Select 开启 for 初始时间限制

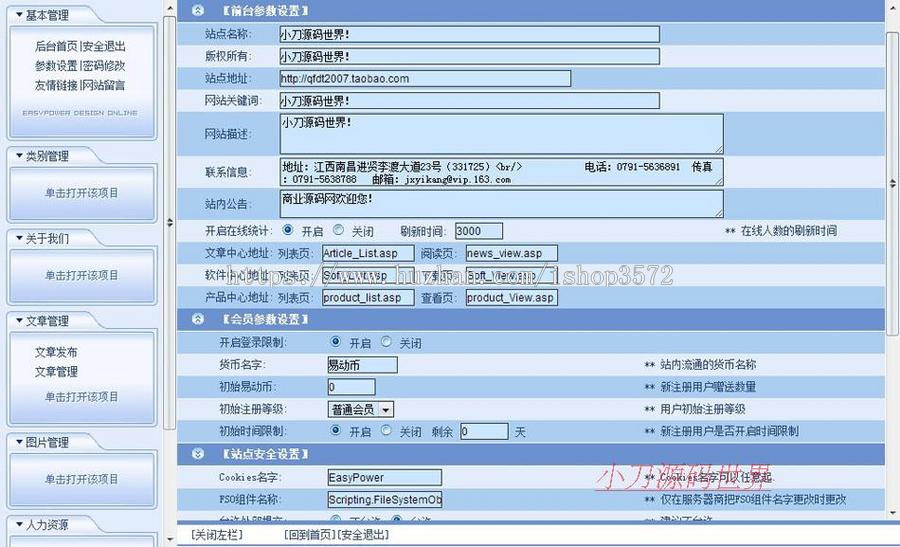coord(336,430)
